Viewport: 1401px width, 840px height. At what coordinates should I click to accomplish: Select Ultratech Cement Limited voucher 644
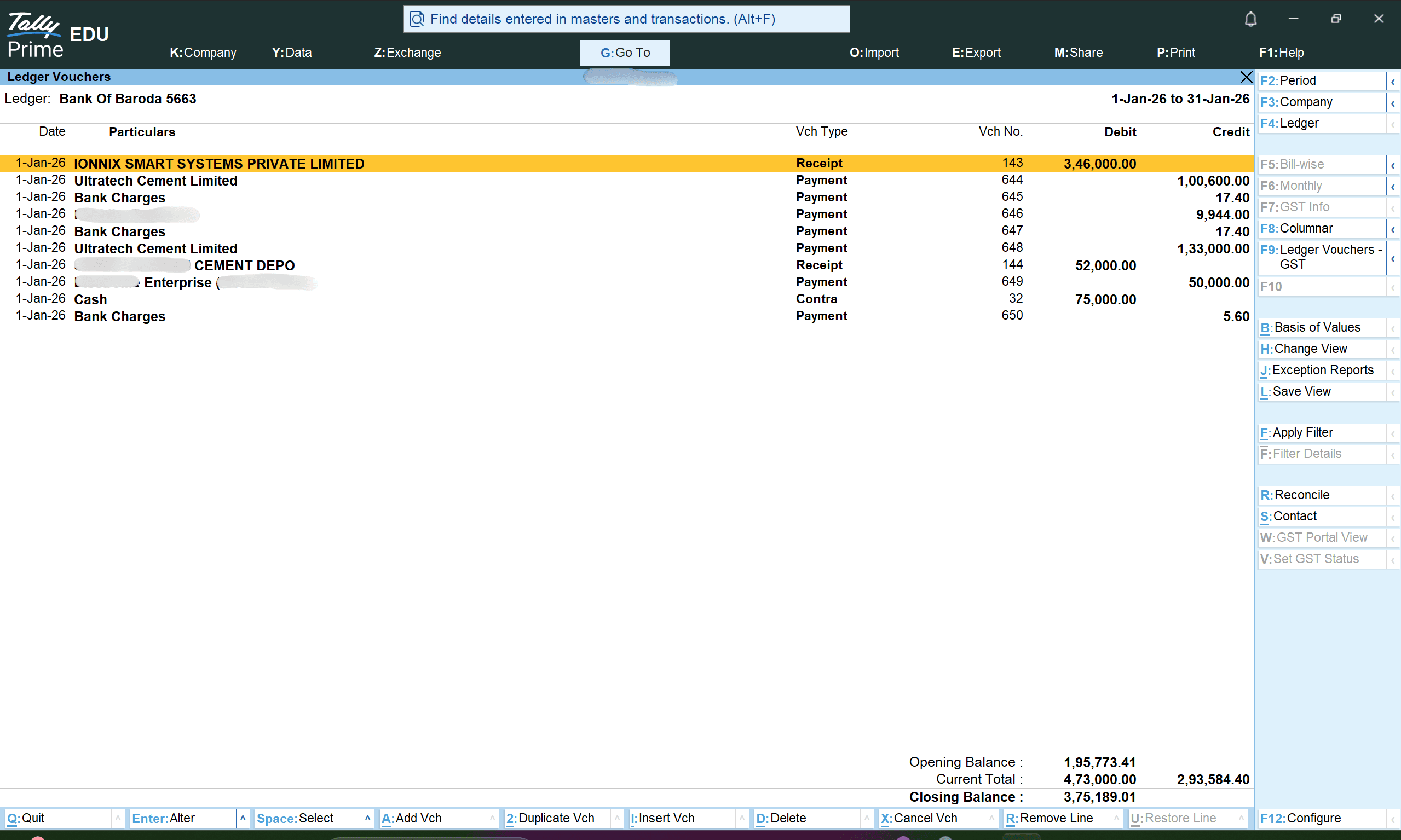(x=626, y=181)
